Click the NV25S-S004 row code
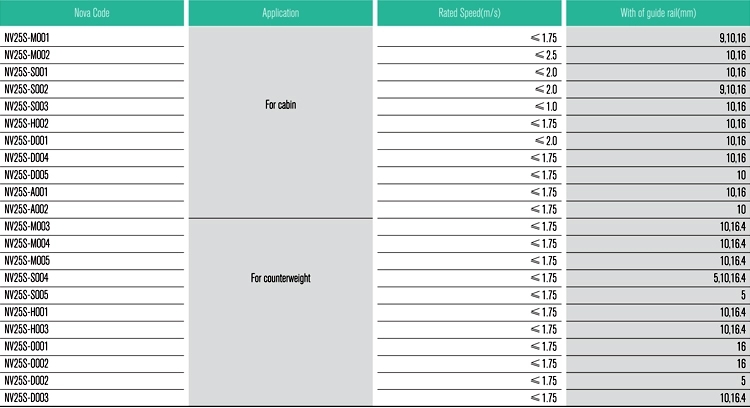The width and height of the screenshot is (750, 408). tap(27, 277)
